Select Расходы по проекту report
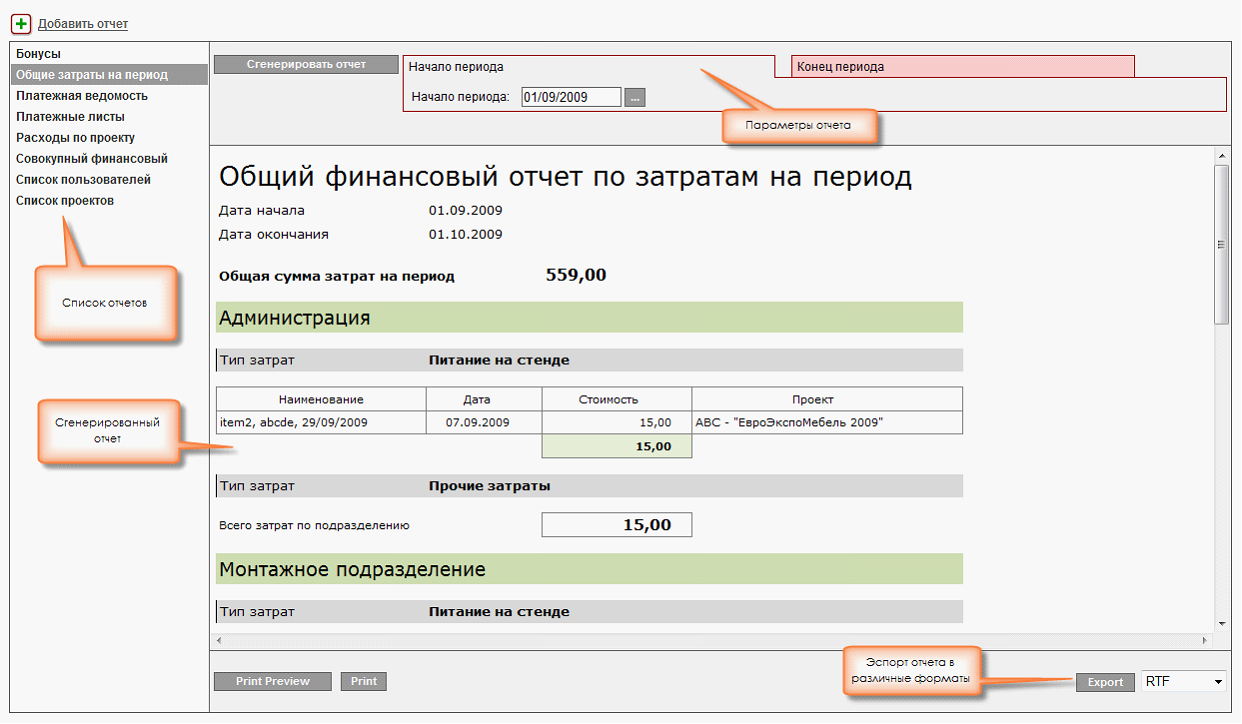 tap(75, 138)
